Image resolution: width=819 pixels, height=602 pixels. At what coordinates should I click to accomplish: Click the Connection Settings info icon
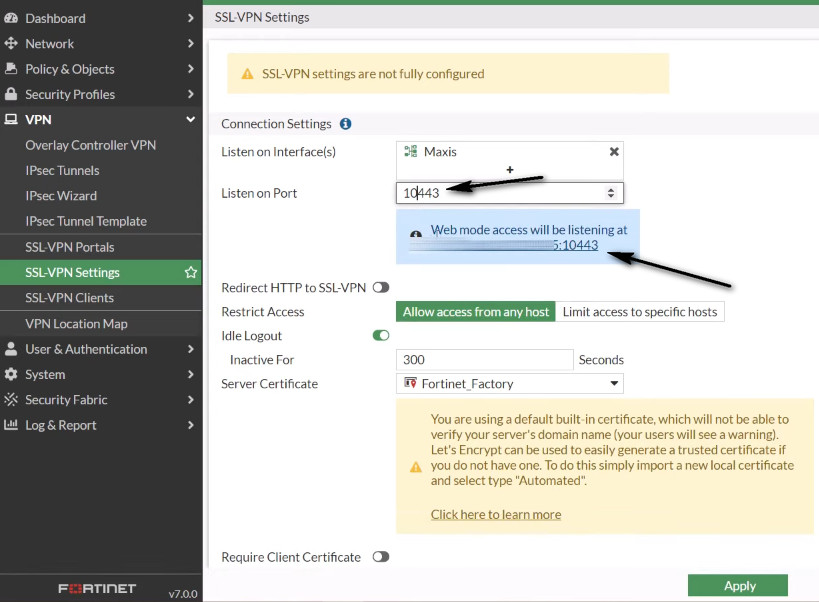point(346,124)
